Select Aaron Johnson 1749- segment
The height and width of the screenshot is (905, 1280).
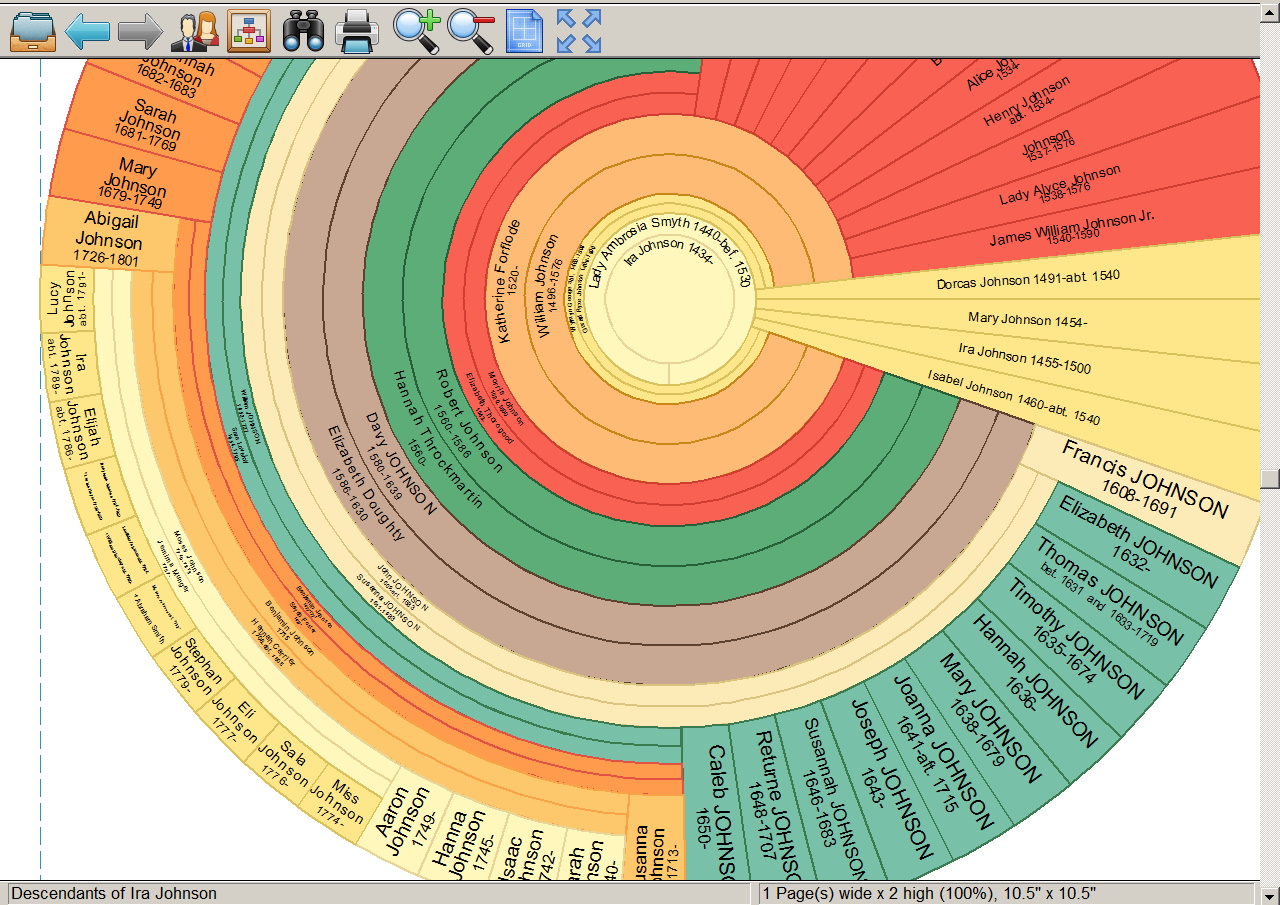click(x=402, y=822)
